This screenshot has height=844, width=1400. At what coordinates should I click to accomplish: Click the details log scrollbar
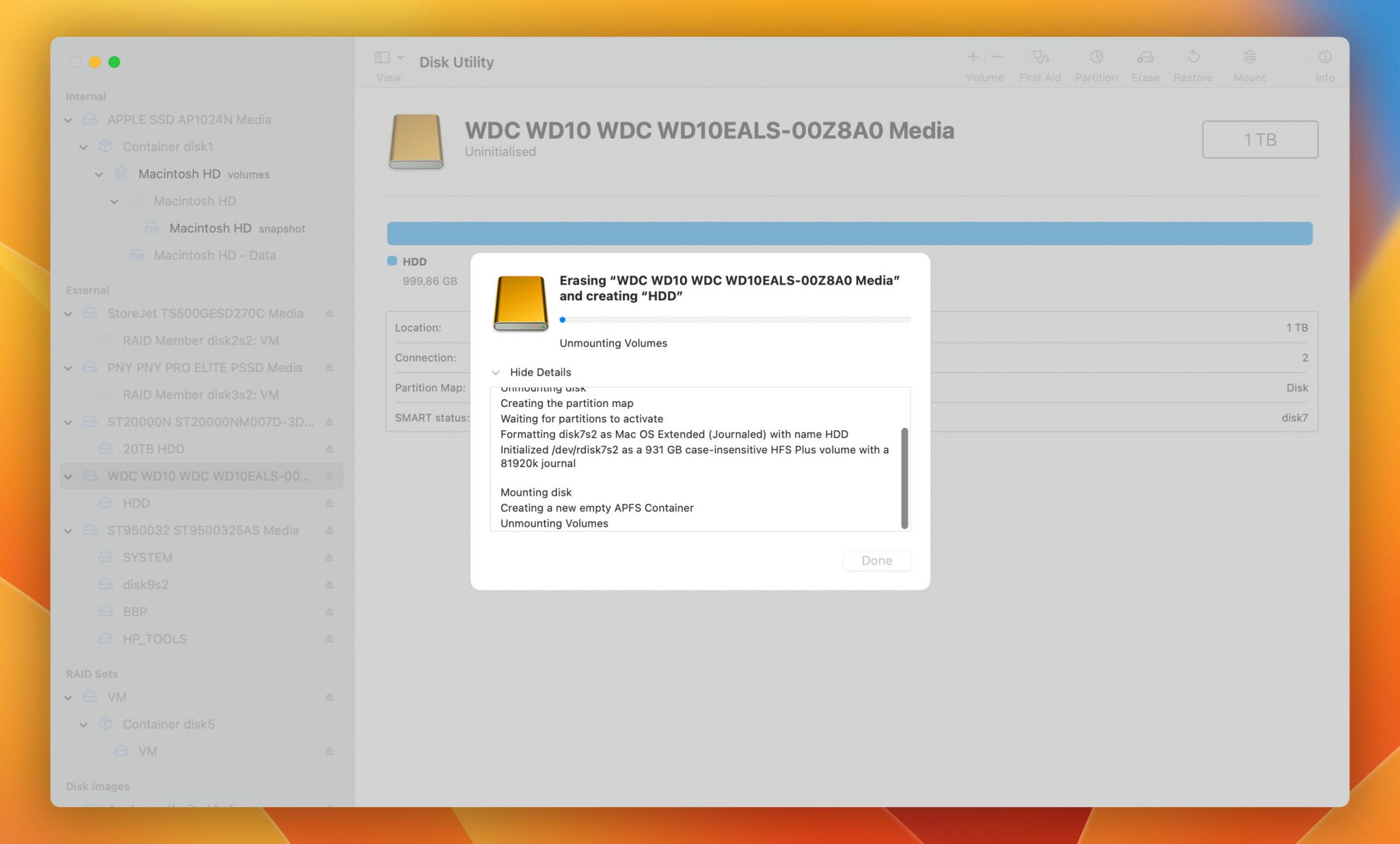pyautogui.click(x=904, y=478)
